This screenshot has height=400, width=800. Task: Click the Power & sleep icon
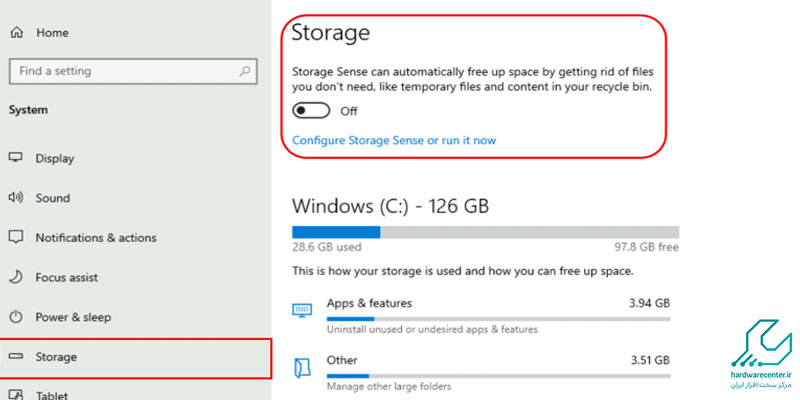[x=16, y=317]
